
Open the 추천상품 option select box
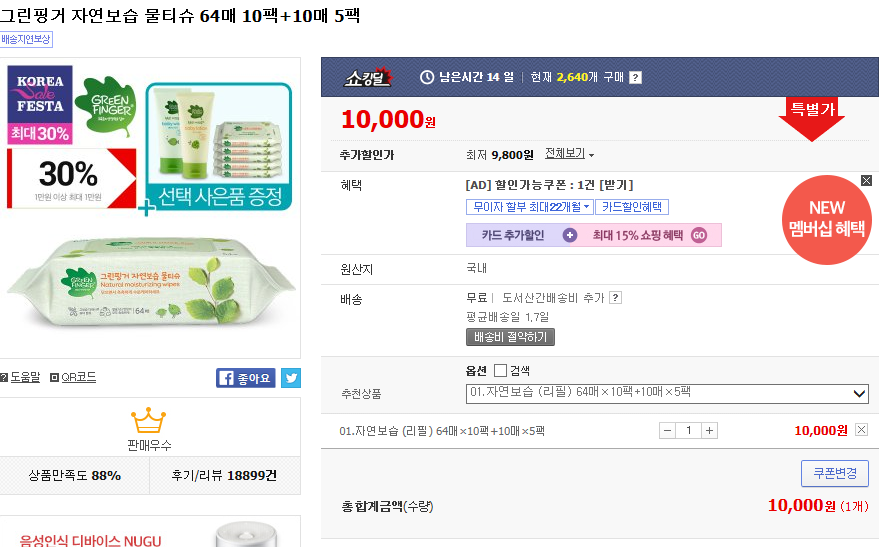[x=667, y=393]
